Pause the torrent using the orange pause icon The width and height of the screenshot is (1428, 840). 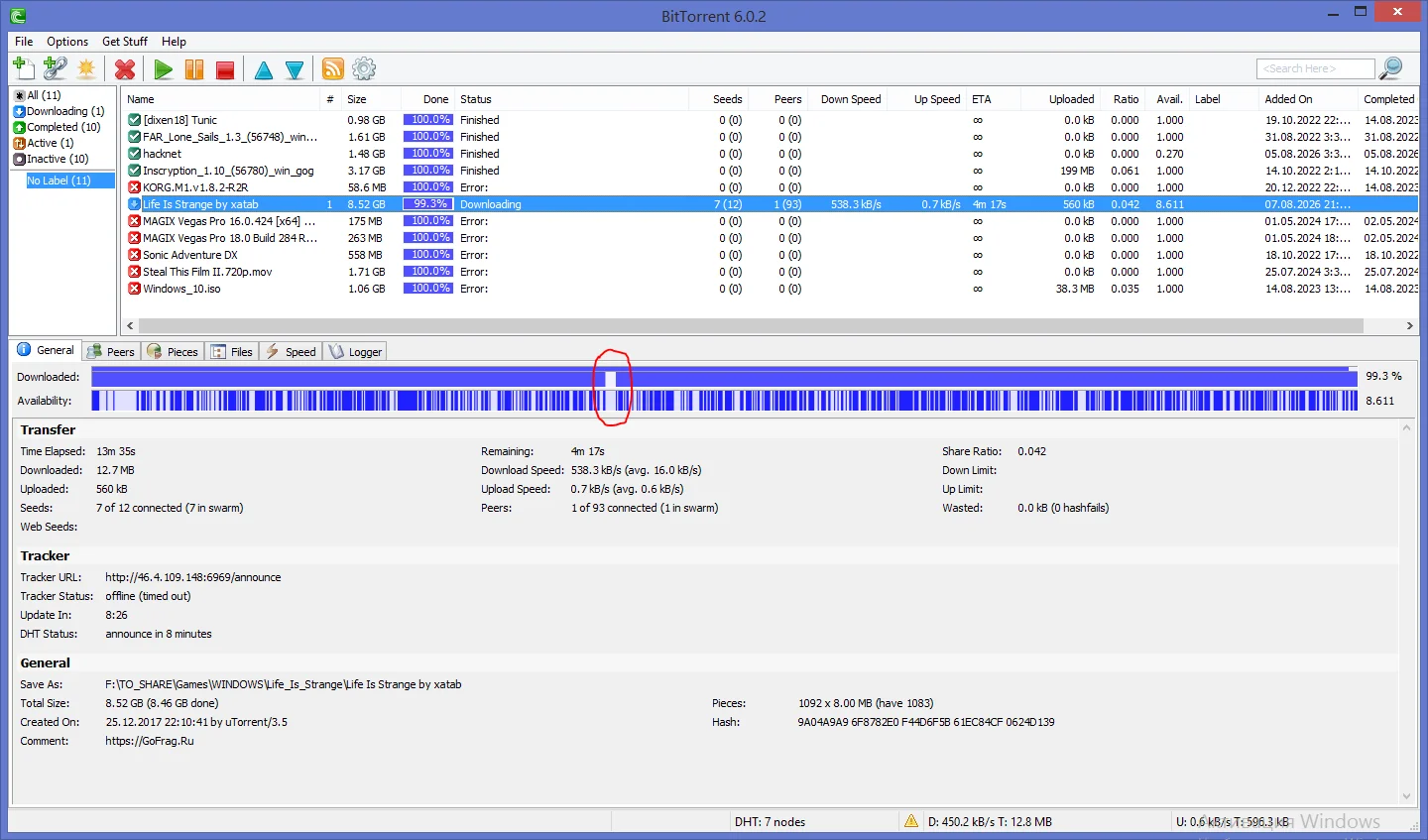194,69
